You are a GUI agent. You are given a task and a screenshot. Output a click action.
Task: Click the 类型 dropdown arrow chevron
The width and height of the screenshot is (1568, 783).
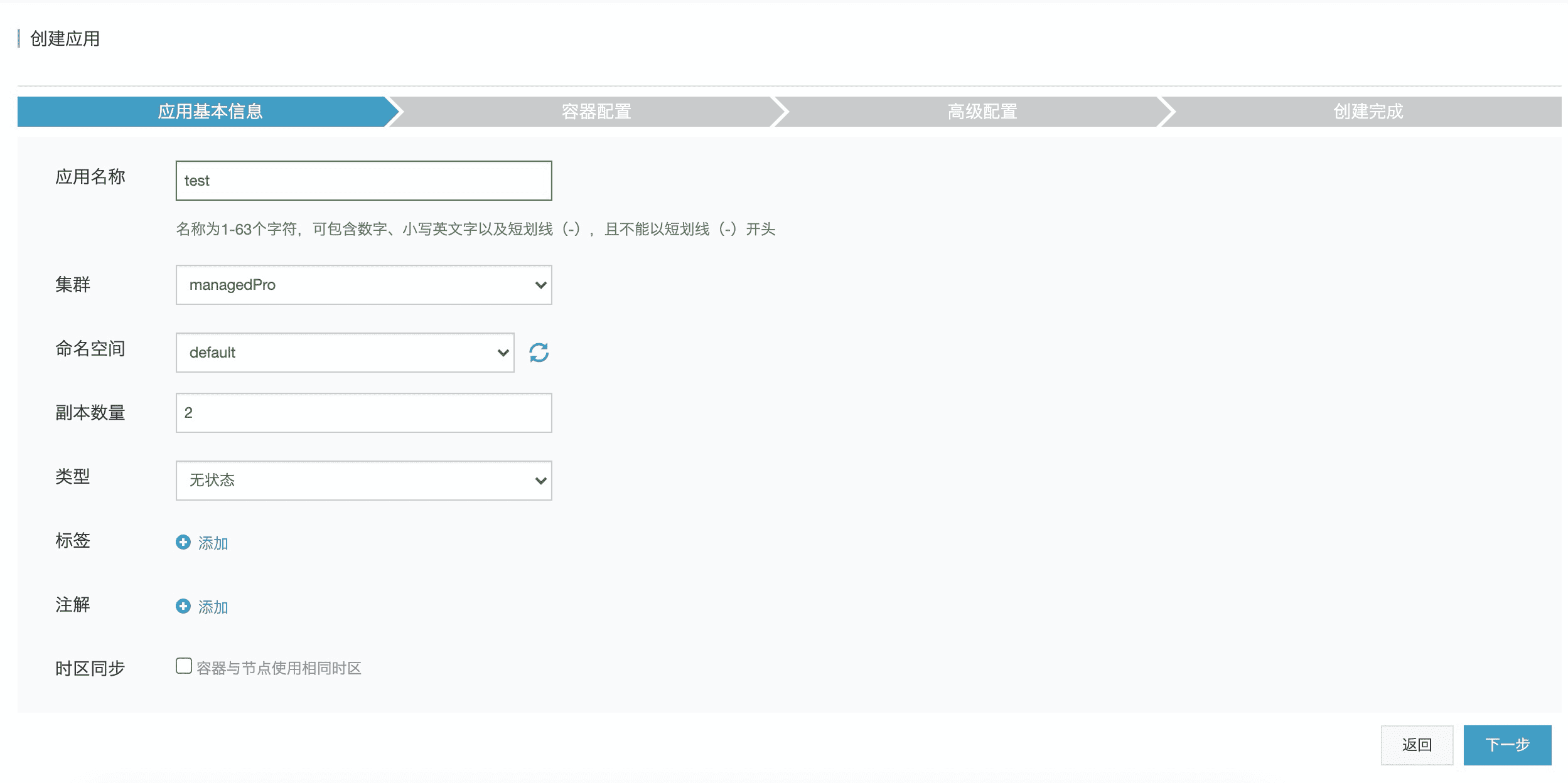pos(540,481)
